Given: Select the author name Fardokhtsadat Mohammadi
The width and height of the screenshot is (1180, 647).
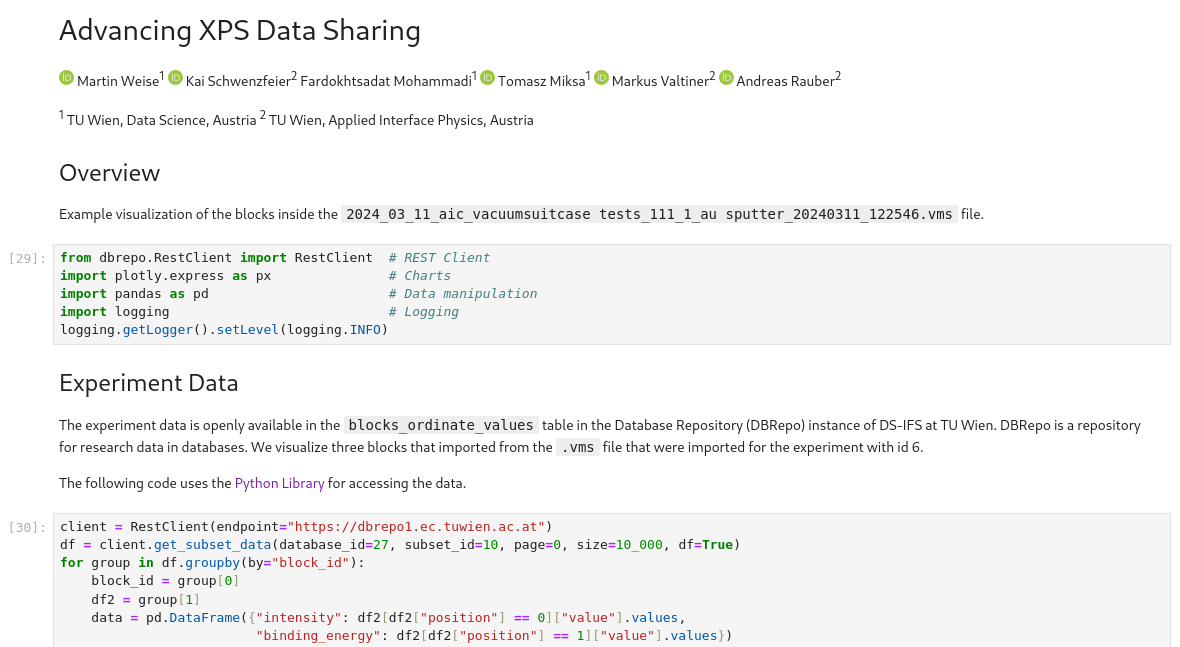Looking at the screenshot, I should click(x=389, y=81).
